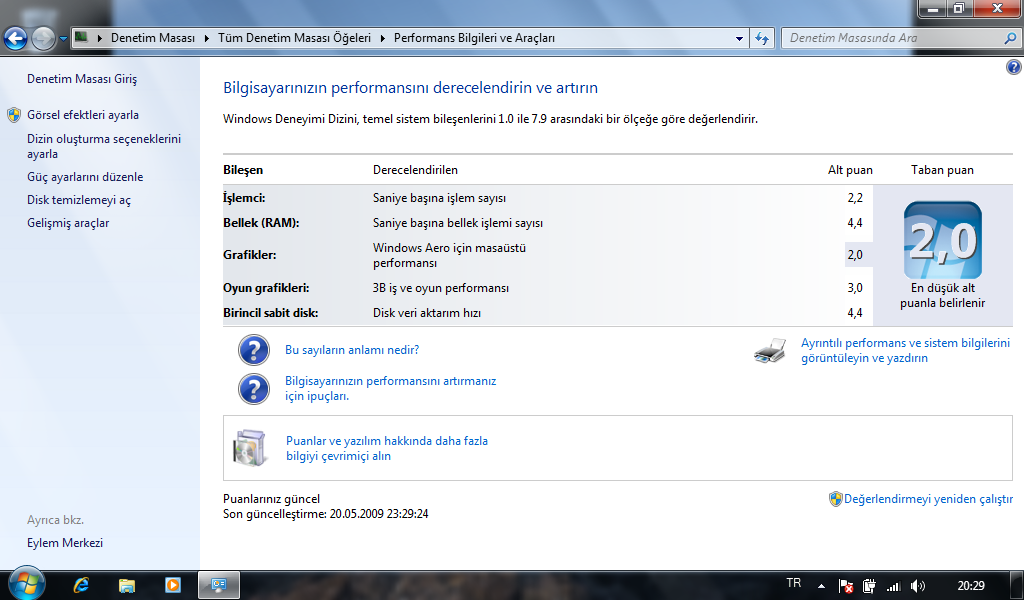Expand arrow after Tüm Denetim Masası Öğeleri
The width and height of the screenshot is (1024, 600).
point(382,39)
